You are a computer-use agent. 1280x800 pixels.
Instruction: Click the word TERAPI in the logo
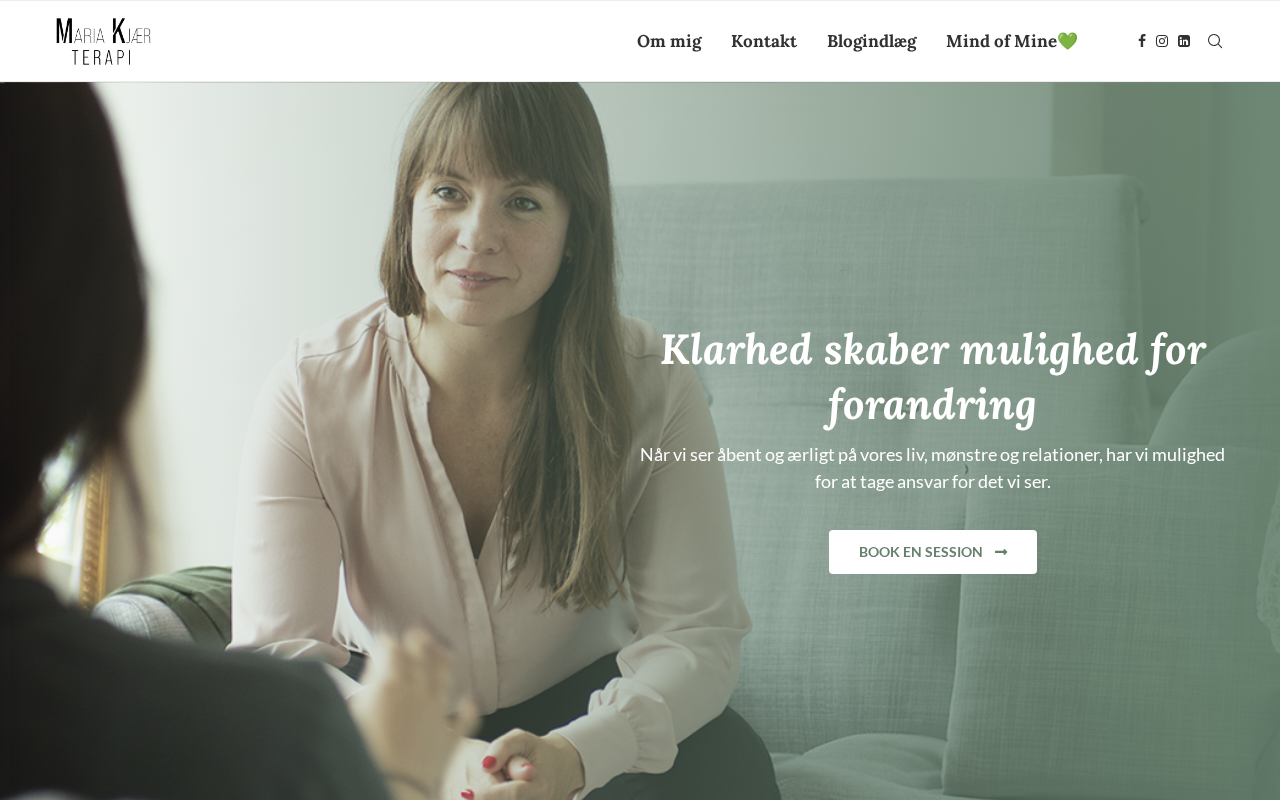coord(102,57)
